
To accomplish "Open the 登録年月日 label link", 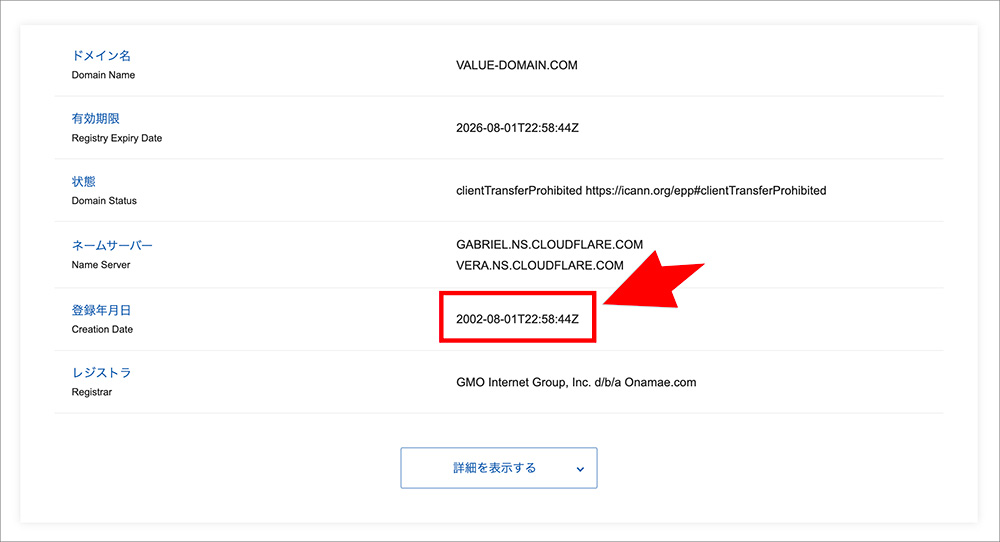I will 101,310.
